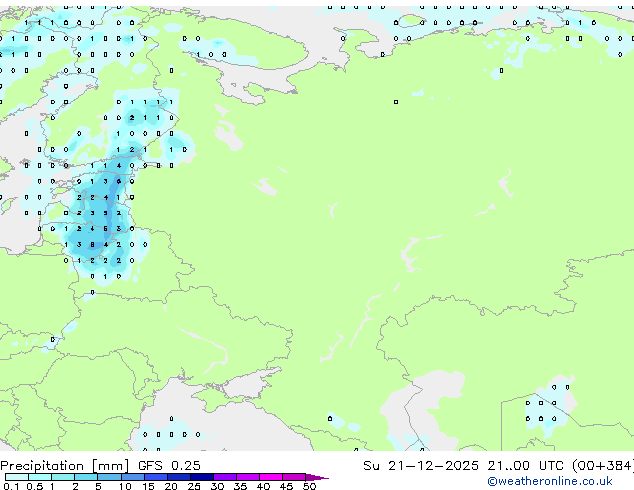Image resolution: width=634 pixels, height=490 pixels.
Task: Click the 'GFS 0.25' model label
Action: [x=169, y=466]
